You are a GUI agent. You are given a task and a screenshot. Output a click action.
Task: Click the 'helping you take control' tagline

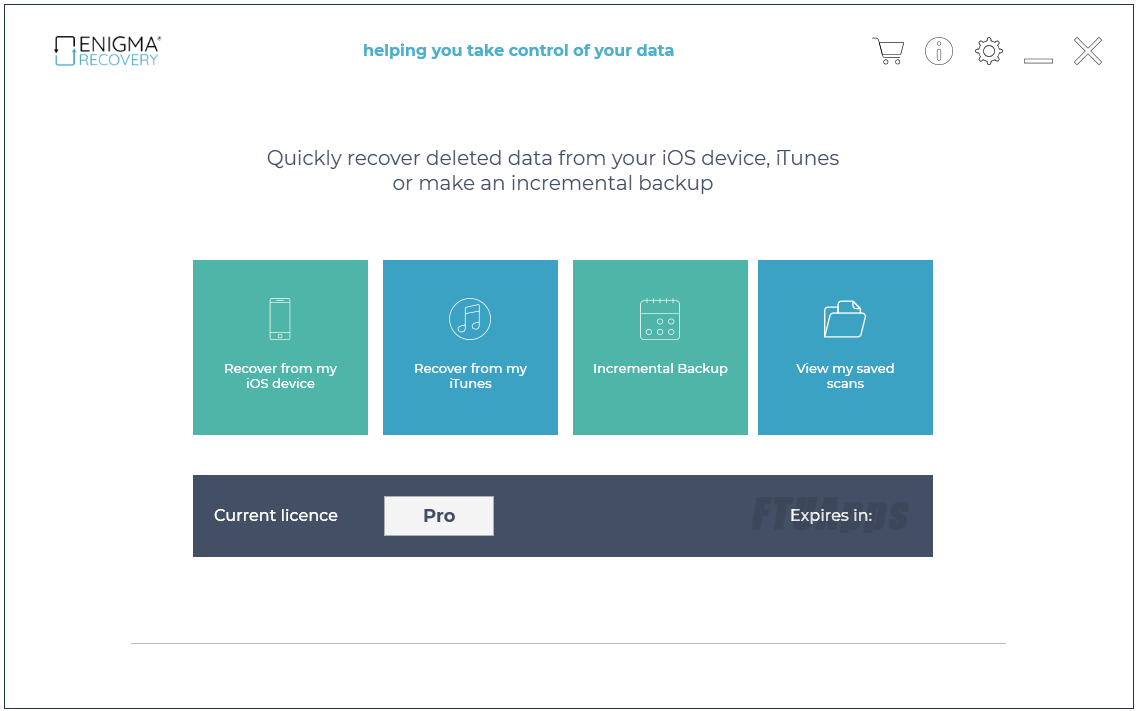[x=518, y=51]
